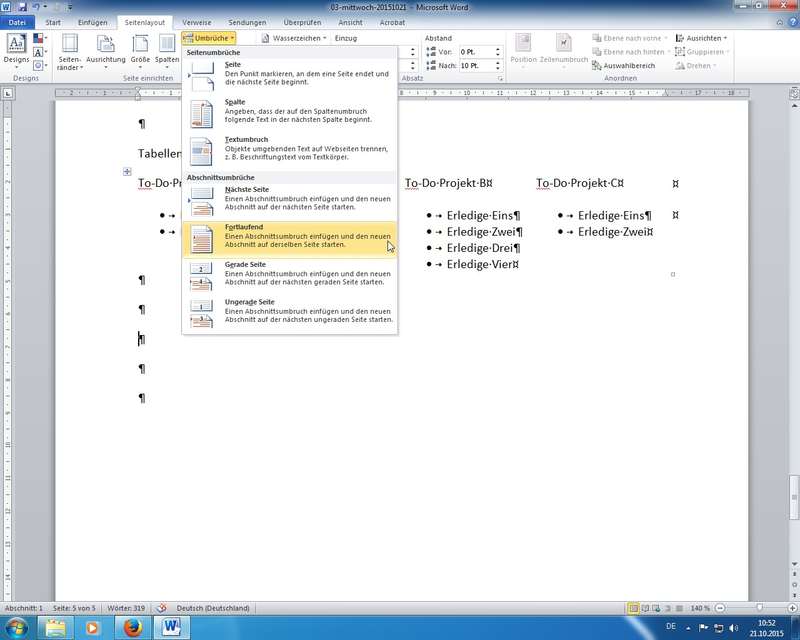
Task: Click the Undo icon in quick access toolbar
Action: pos(36,7)
